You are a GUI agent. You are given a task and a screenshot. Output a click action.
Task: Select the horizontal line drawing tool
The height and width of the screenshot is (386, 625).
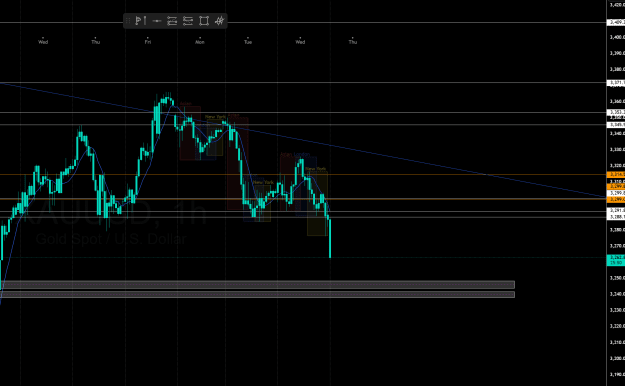coord(157,21)
